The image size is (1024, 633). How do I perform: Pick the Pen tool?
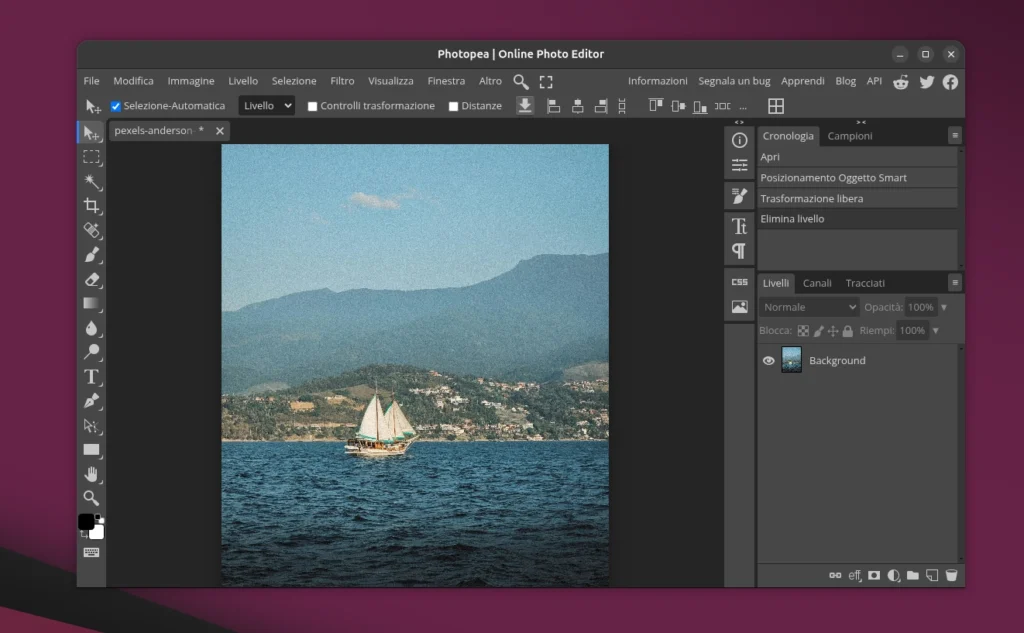pos(91,401)
